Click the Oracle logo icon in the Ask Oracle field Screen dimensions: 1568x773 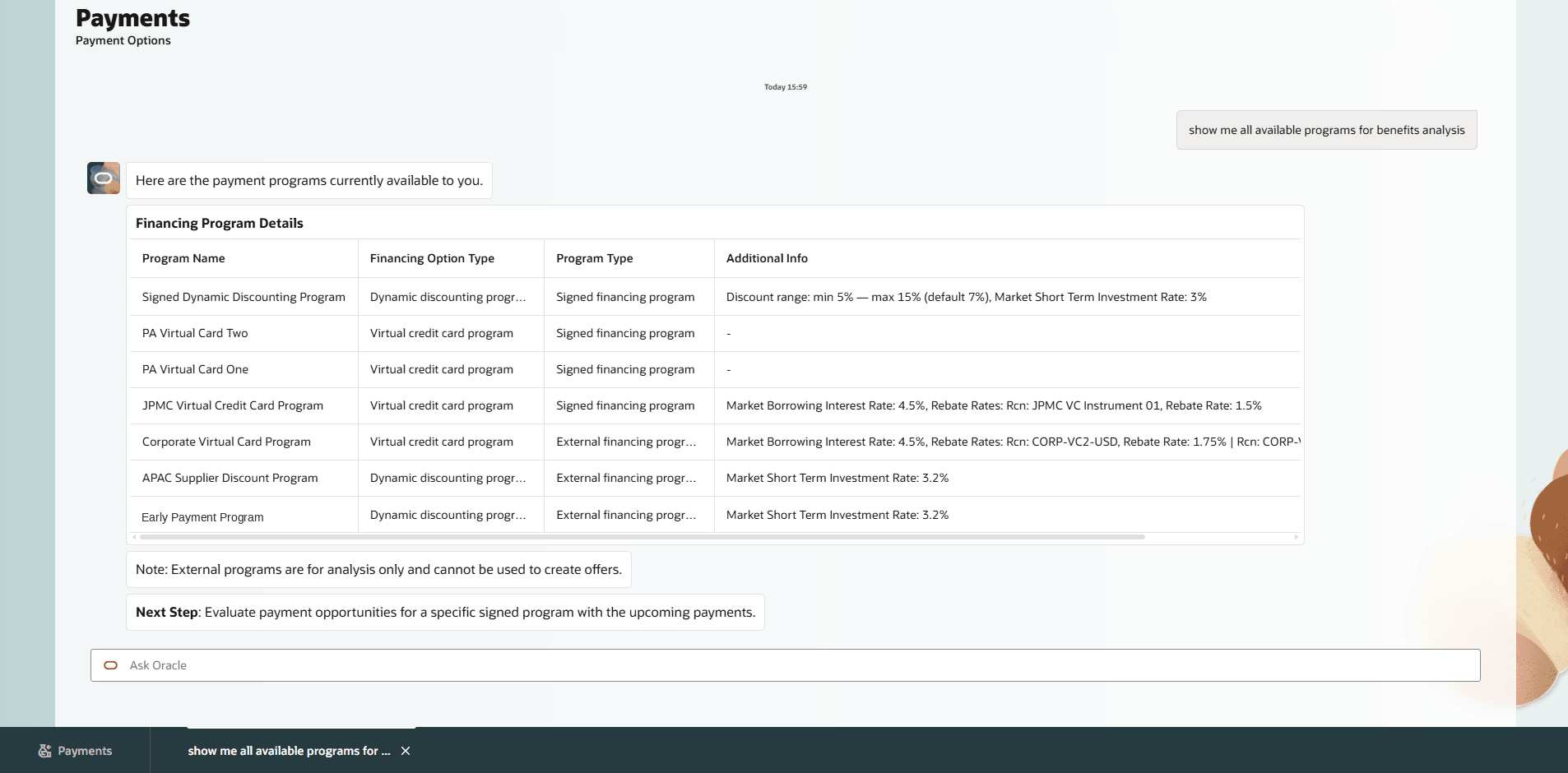[110, 665]
